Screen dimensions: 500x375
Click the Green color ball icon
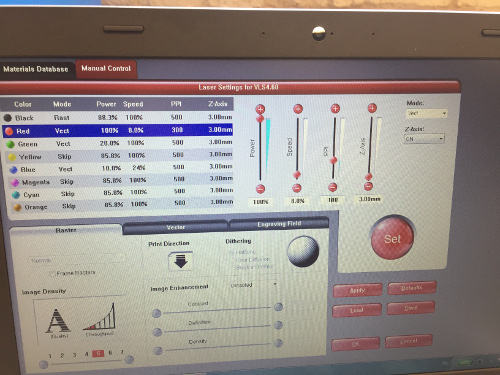(x=11, y=144)
